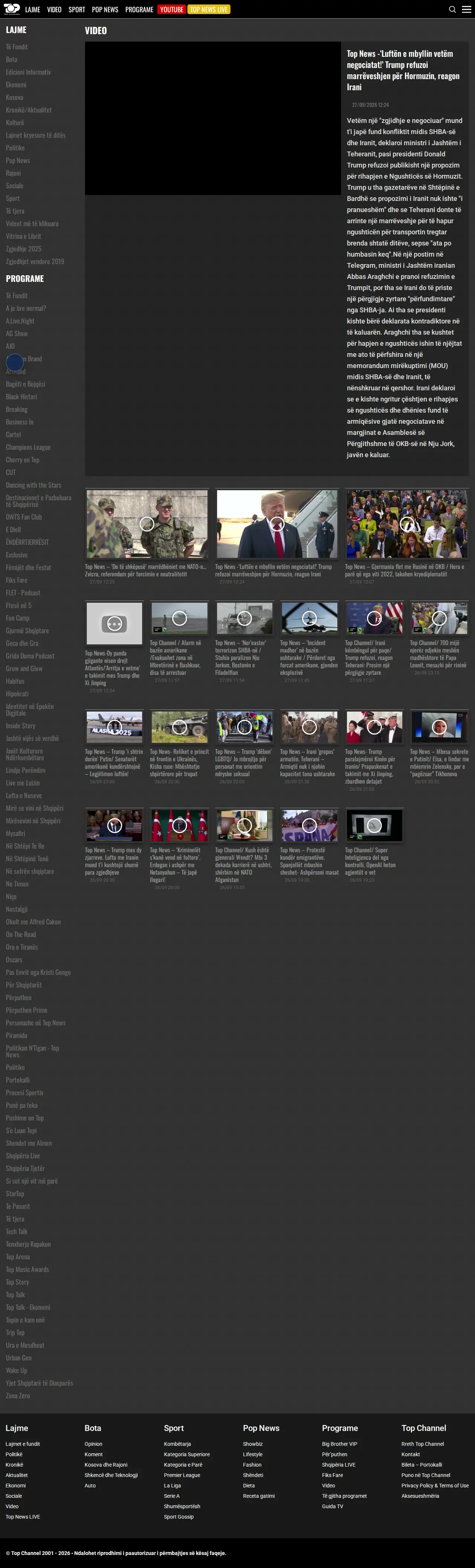Play the NATO soldiers video thumbnail
475x1568 pixels.
(147, 524)
